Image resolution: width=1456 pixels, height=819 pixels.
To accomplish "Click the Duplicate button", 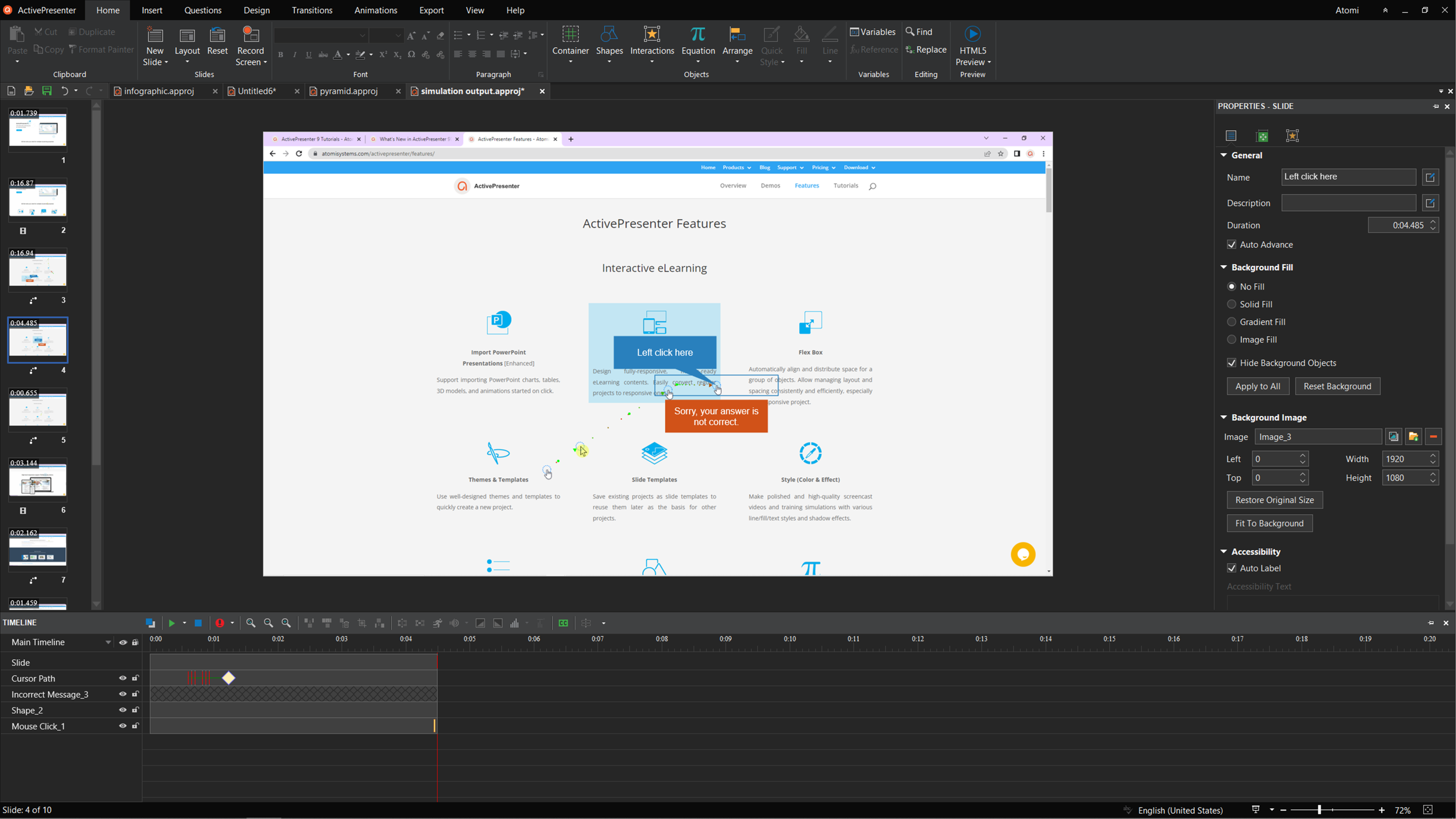I will (92, 32).
